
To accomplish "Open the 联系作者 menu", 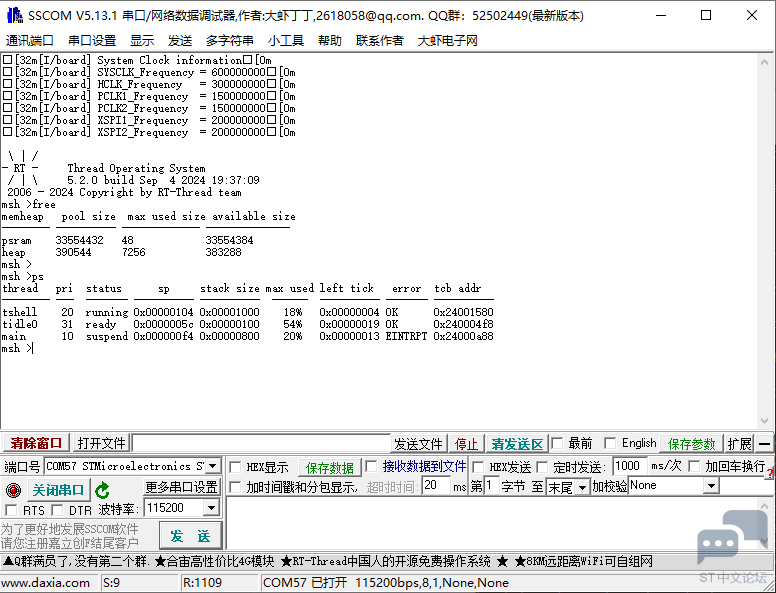I will click(380, 41).
